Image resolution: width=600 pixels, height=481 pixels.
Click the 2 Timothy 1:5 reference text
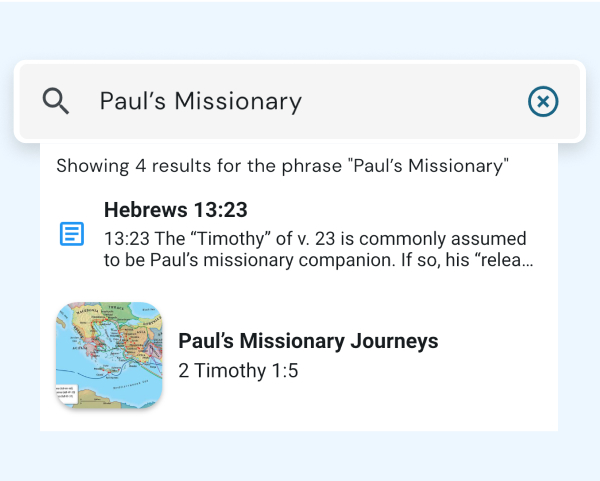tap(238, 370)
